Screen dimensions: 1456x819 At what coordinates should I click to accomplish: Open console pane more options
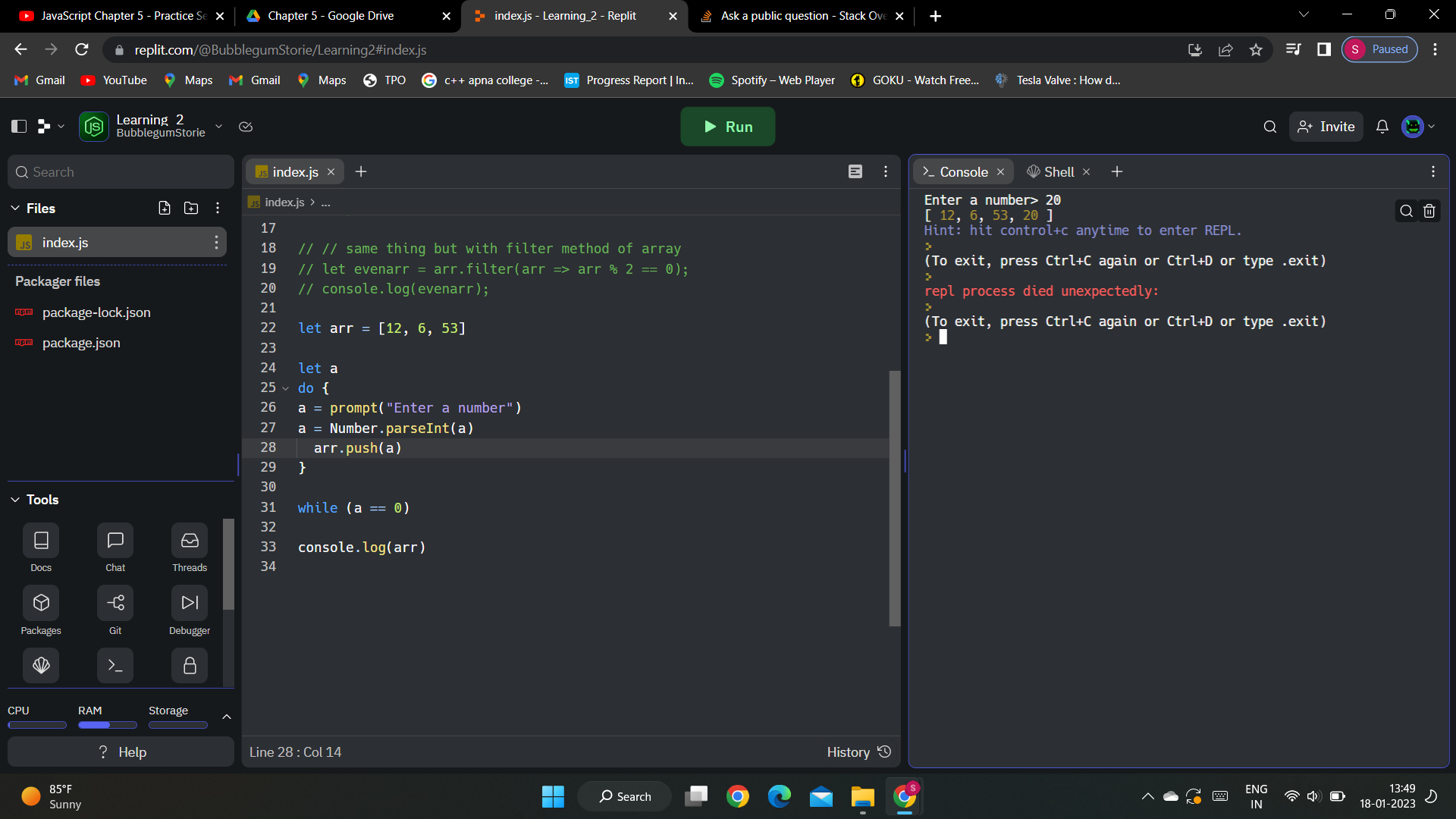tap(1433, 171)
